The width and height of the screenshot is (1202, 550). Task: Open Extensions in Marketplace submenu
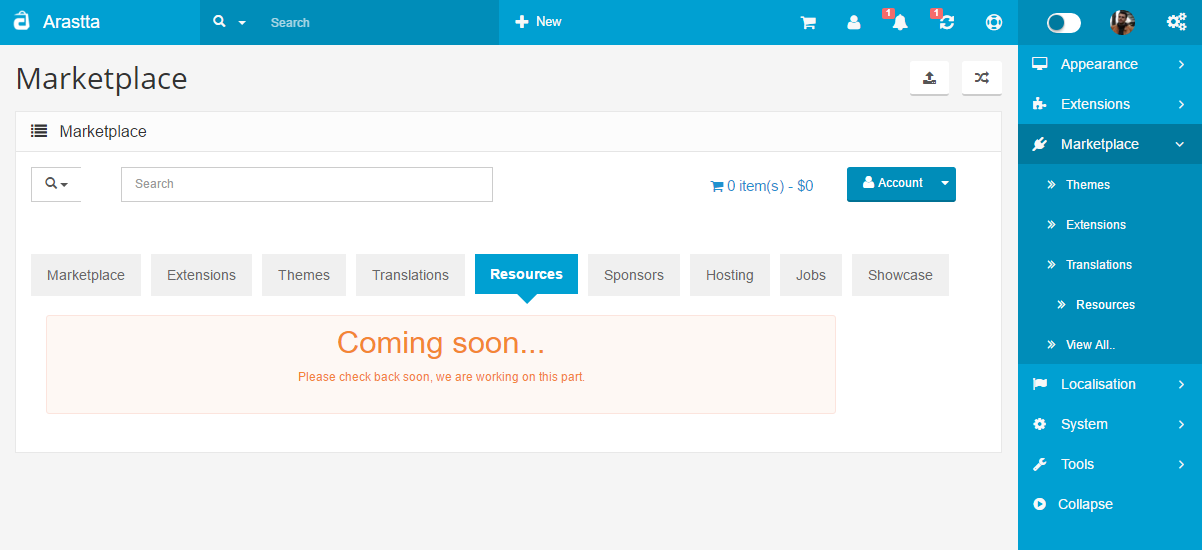pyautogui.click(x=1095, y=224)
